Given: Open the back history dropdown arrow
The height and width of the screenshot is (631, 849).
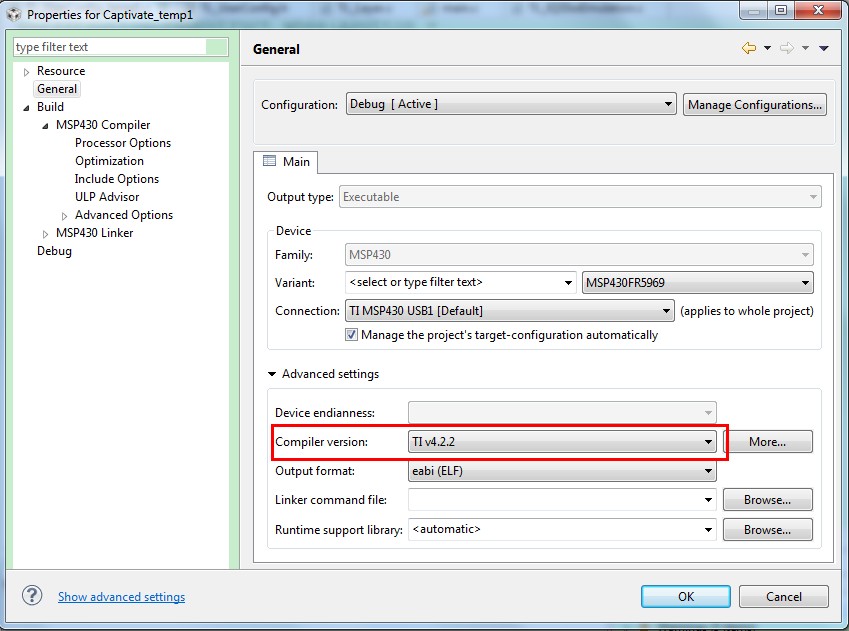Looking at the screenshot, I should coord(767,48).
